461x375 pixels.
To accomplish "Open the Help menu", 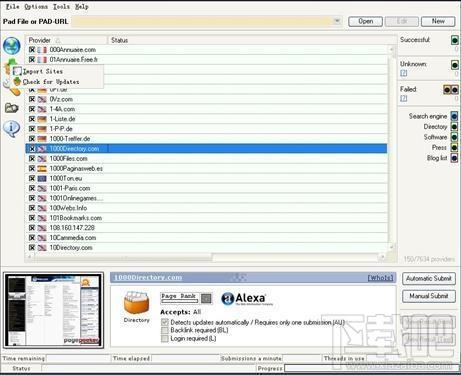I will point(82,7).
